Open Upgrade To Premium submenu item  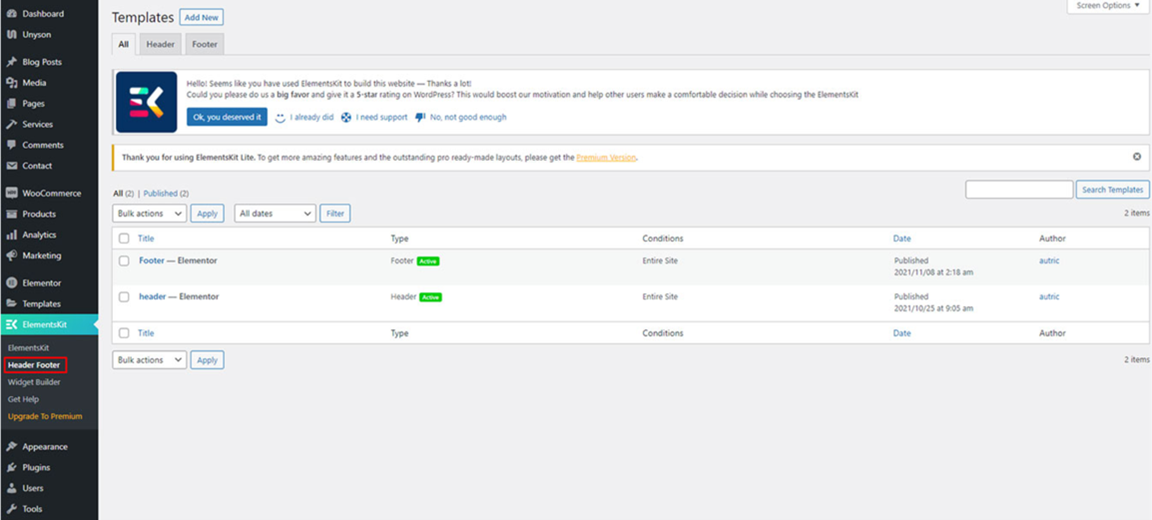pos(45,416)
